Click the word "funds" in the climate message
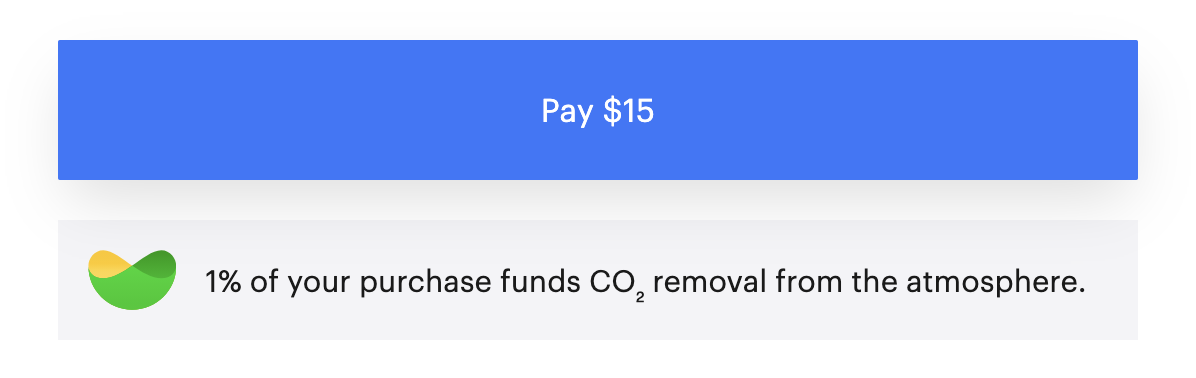This screenshot has width=1196, height=378. [541, 283]
